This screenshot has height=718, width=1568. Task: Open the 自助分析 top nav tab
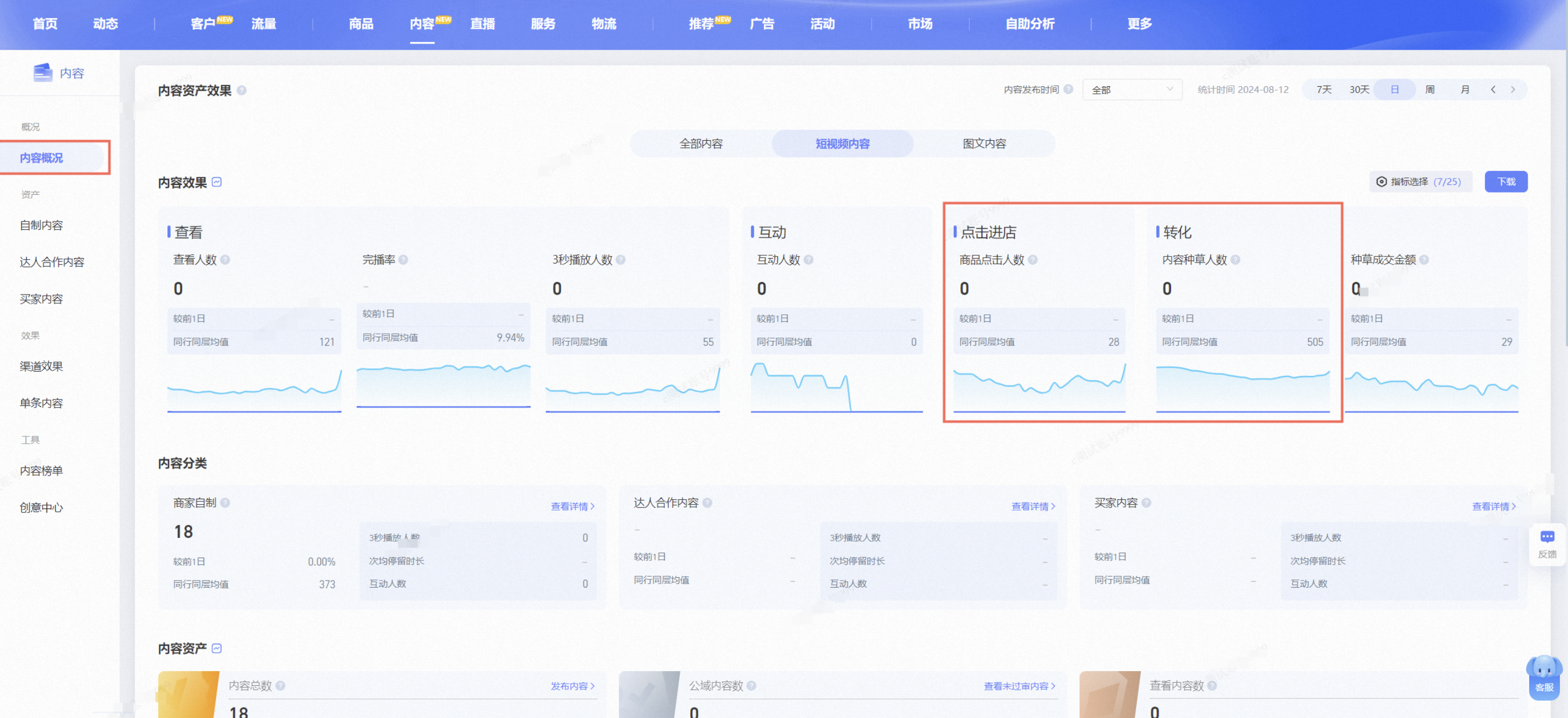(x=1030, y=23)
